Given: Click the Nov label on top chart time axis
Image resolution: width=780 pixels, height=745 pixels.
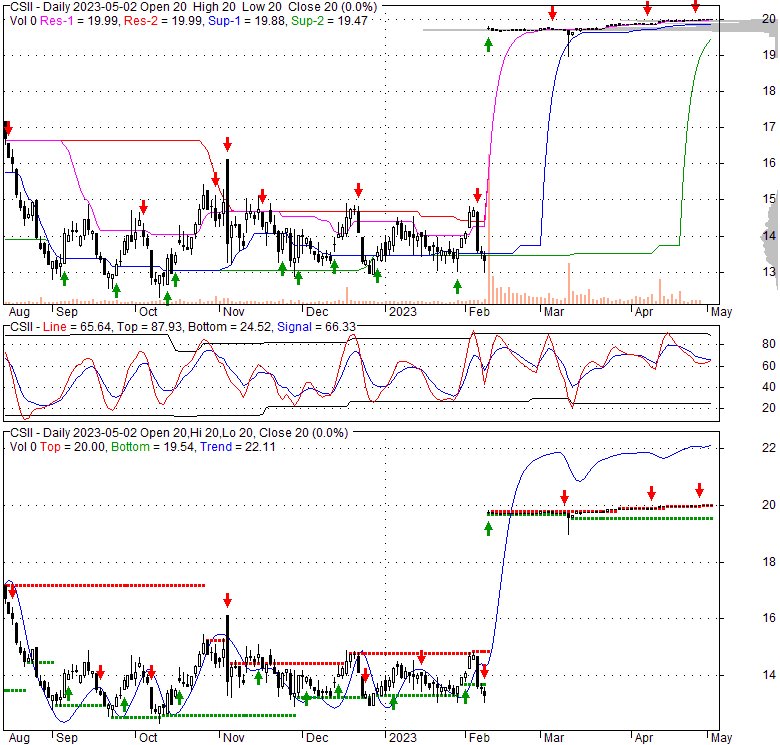Looking at the screenshot, I should pos(234,312).
